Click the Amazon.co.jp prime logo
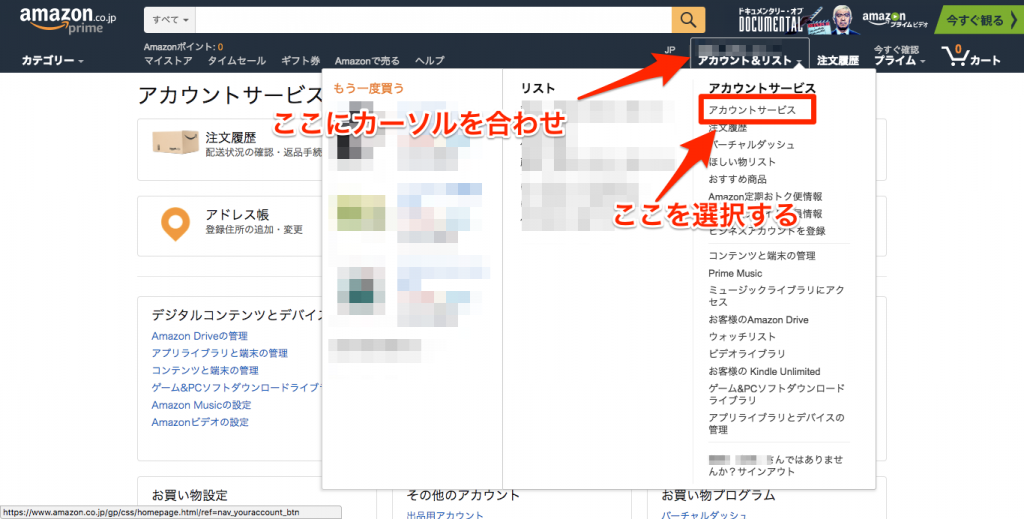 pyautogui.click(x=68, y=21)
